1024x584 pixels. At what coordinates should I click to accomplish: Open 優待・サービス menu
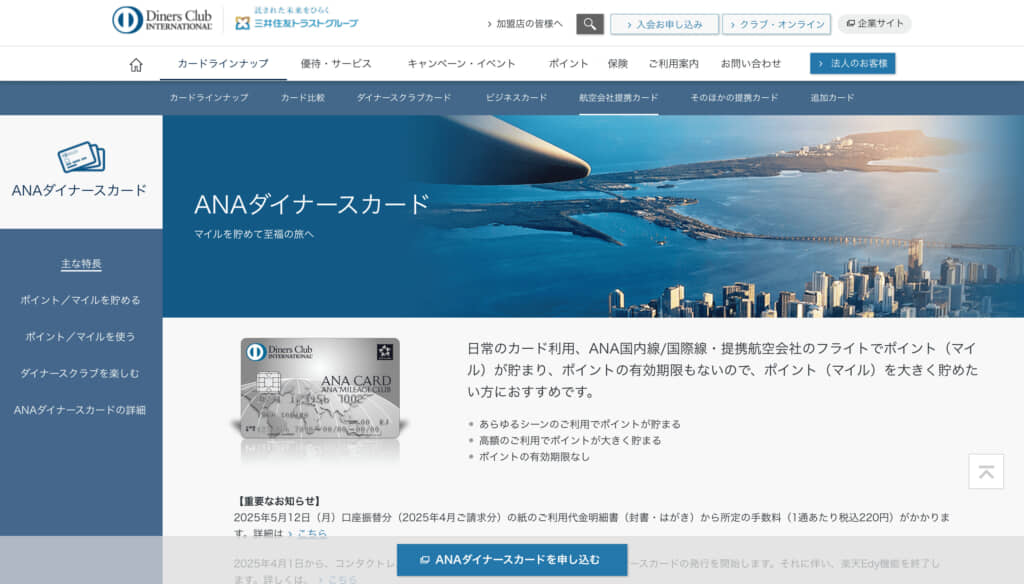336,63
